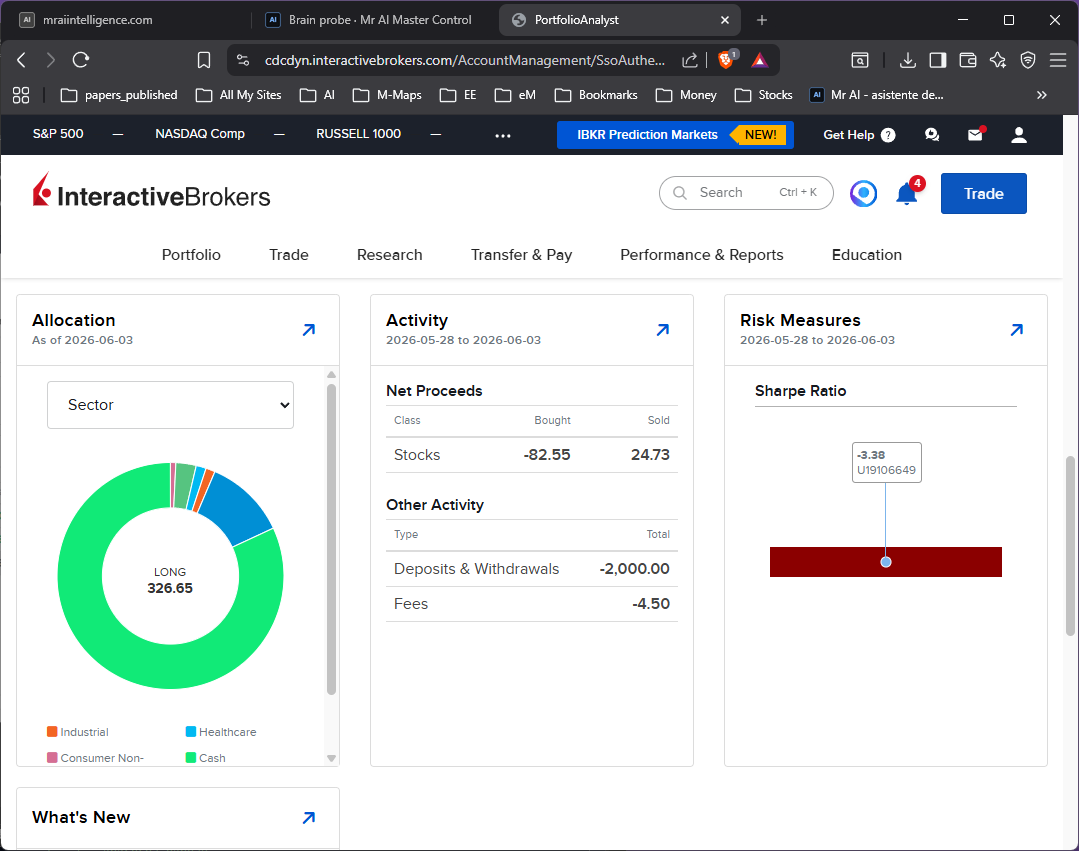Show more bookmarks with the double chevron
The width and height of the screenshot is (1079, 851).
click(1042, 95)
